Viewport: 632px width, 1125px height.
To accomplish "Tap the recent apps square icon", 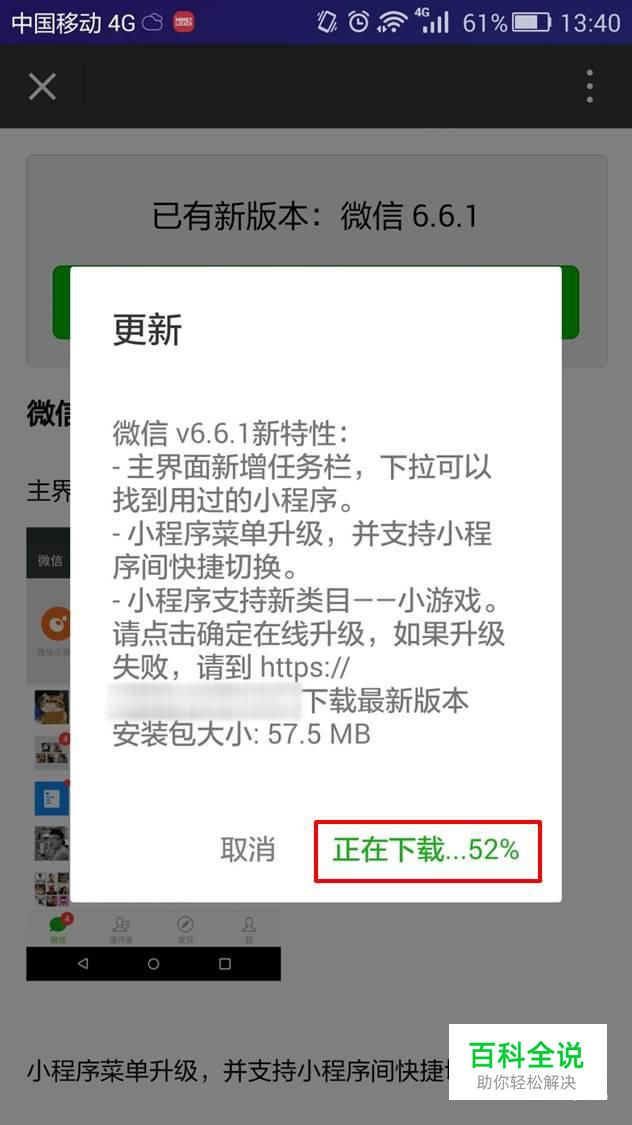I will click(225, 964).
